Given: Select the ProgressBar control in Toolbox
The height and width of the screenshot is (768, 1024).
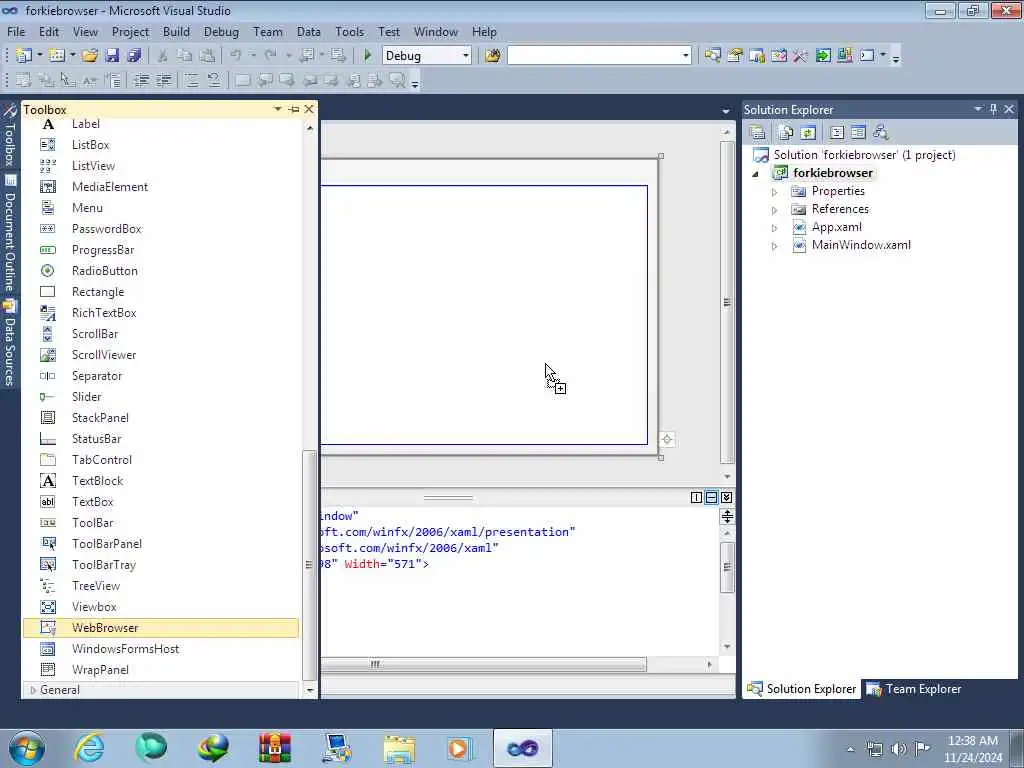Looking at the screenshot, I should (x=161, y=250).
